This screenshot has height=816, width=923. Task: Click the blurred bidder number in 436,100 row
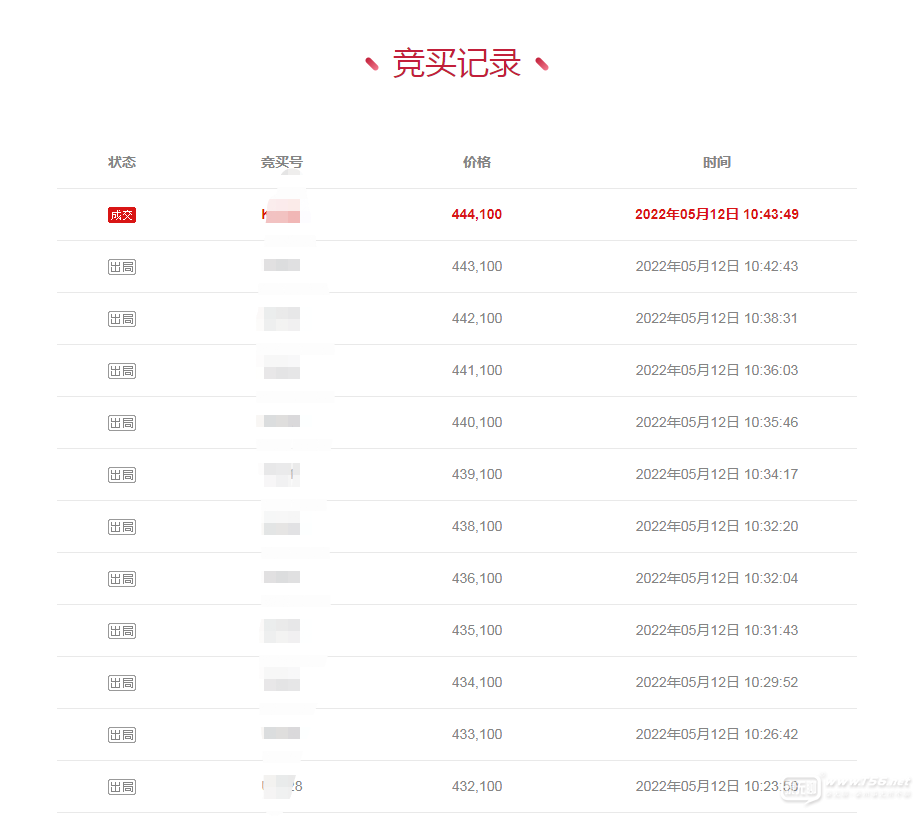[281, 578]
